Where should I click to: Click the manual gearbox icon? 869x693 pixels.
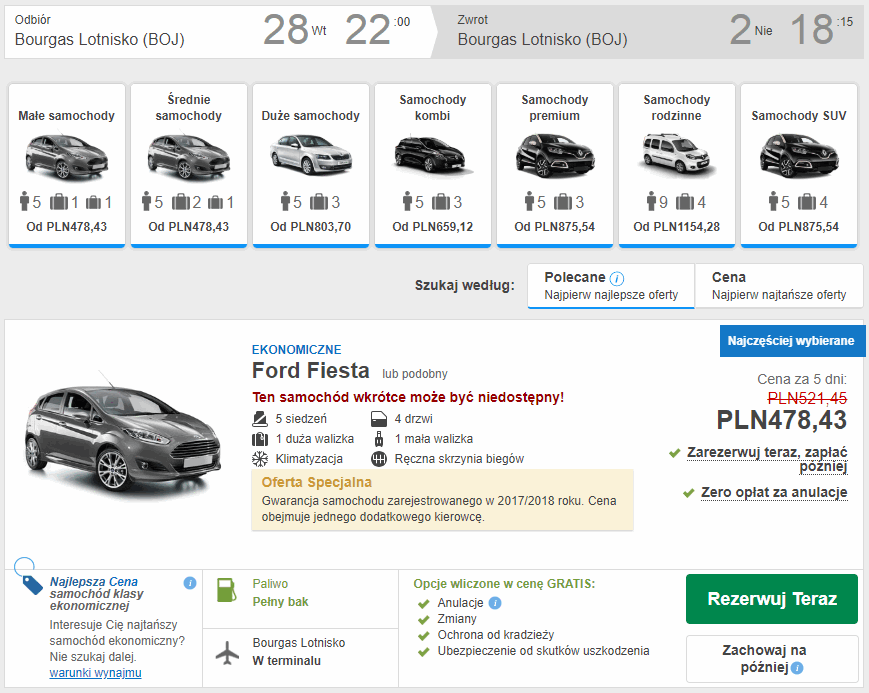click(x=379, y=459)
